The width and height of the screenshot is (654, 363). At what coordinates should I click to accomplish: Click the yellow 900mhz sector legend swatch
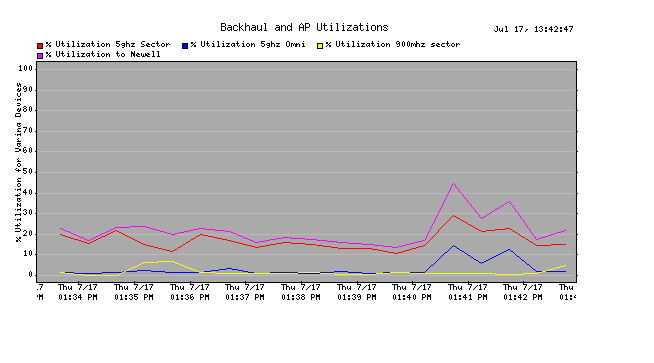pyautogui.click(x=320, y=45)
